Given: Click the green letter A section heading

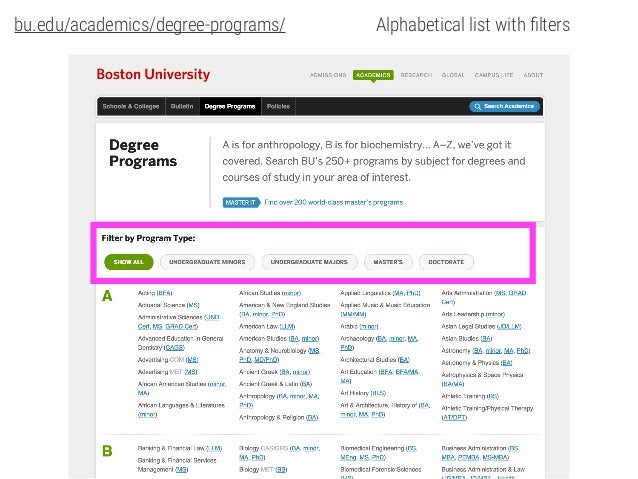Looking at the screenshot, I should pyautogui.click(x=107, y=296).
